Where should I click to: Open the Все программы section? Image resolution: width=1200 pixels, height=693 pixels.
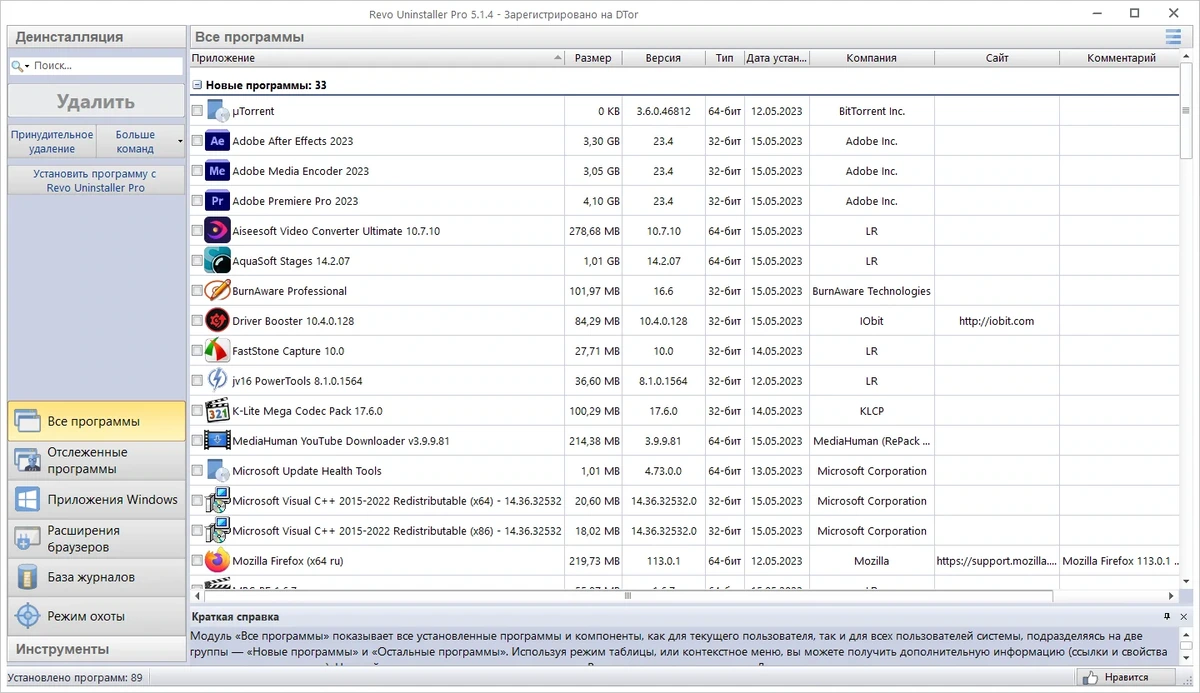(97, 422)
